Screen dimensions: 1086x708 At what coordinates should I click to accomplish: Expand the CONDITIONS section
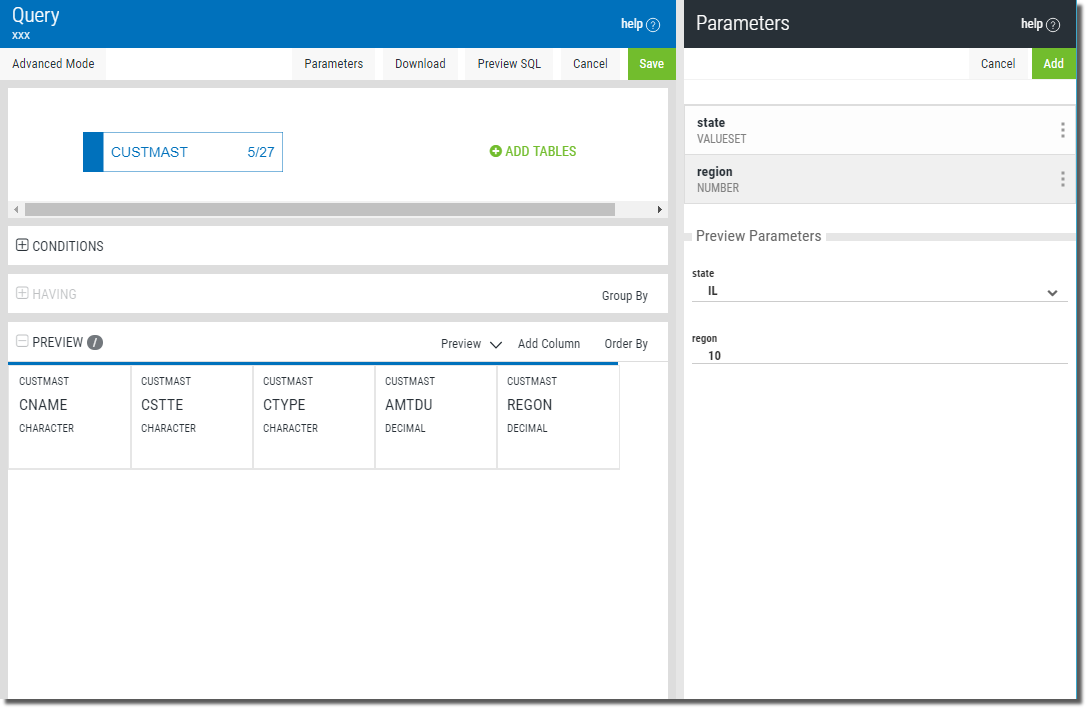pyautogui.click(x=22, y=245)
